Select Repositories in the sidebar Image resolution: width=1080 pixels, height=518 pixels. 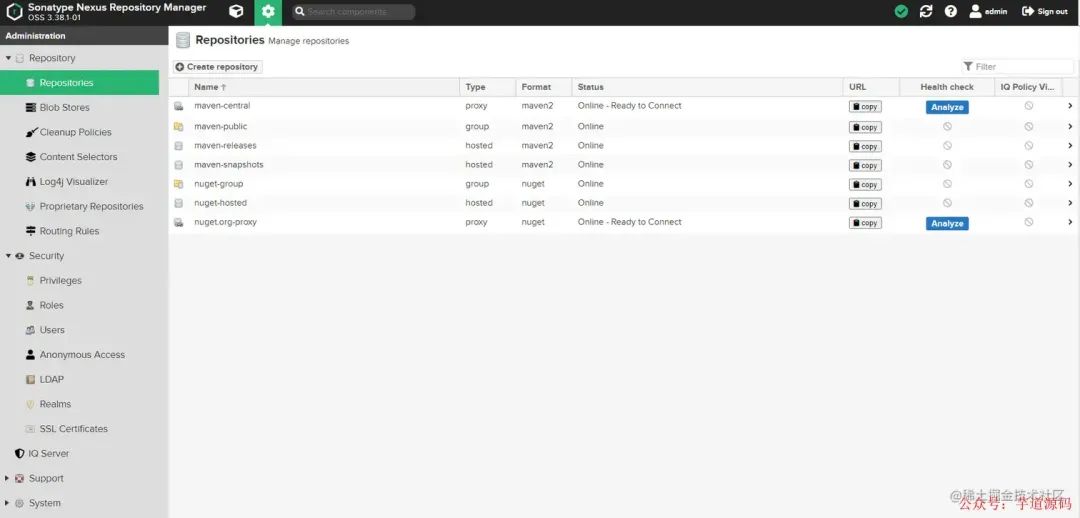(79, 83)
